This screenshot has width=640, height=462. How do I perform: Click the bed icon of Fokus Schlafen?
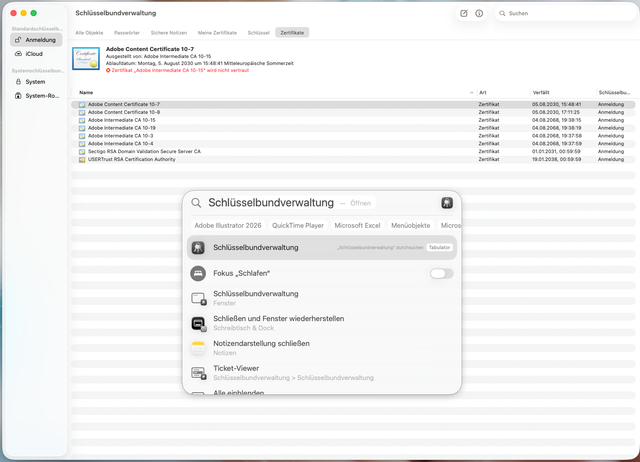pos(198,273)
